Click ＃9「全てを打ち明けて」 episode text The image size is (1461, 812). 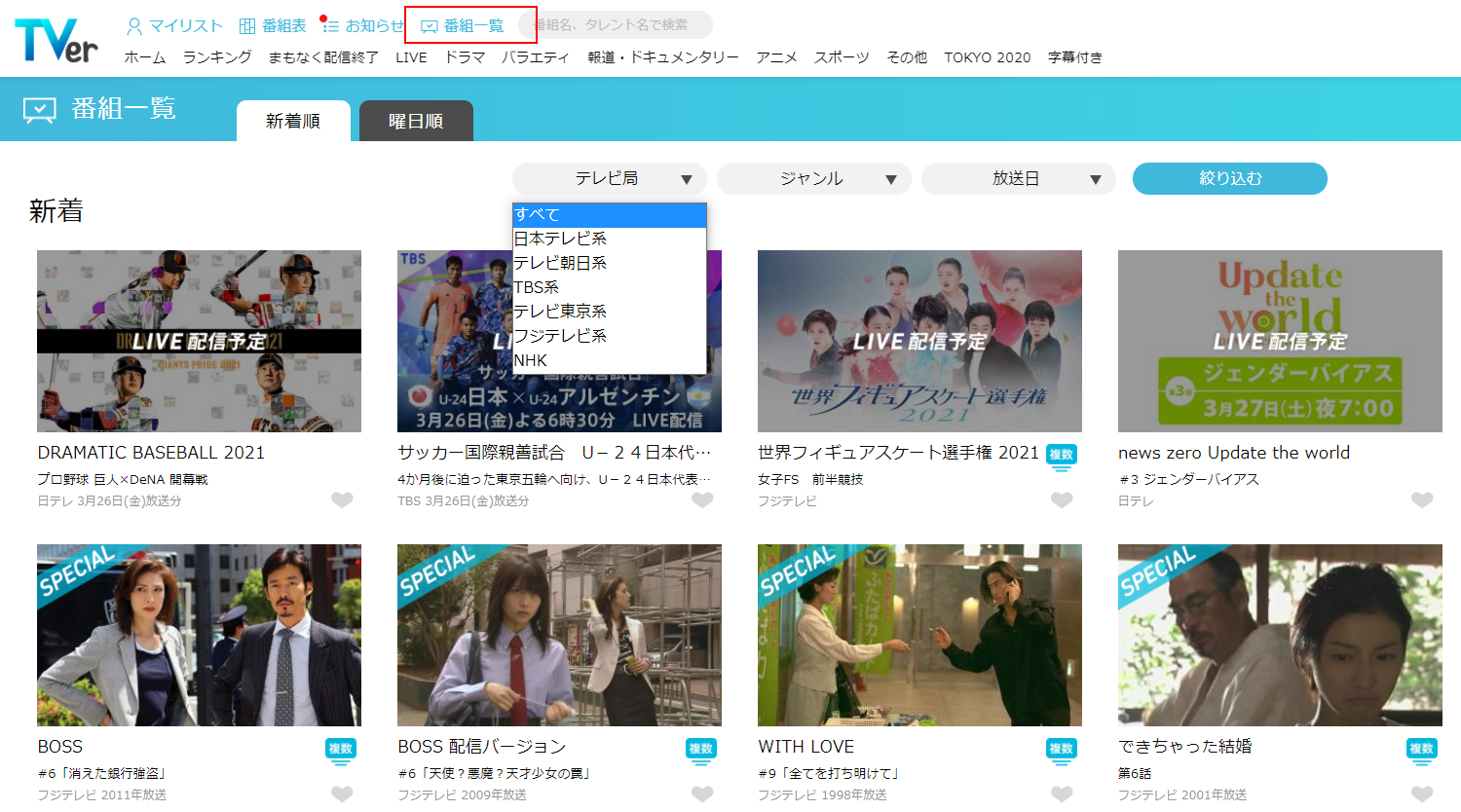coord(829,773)
